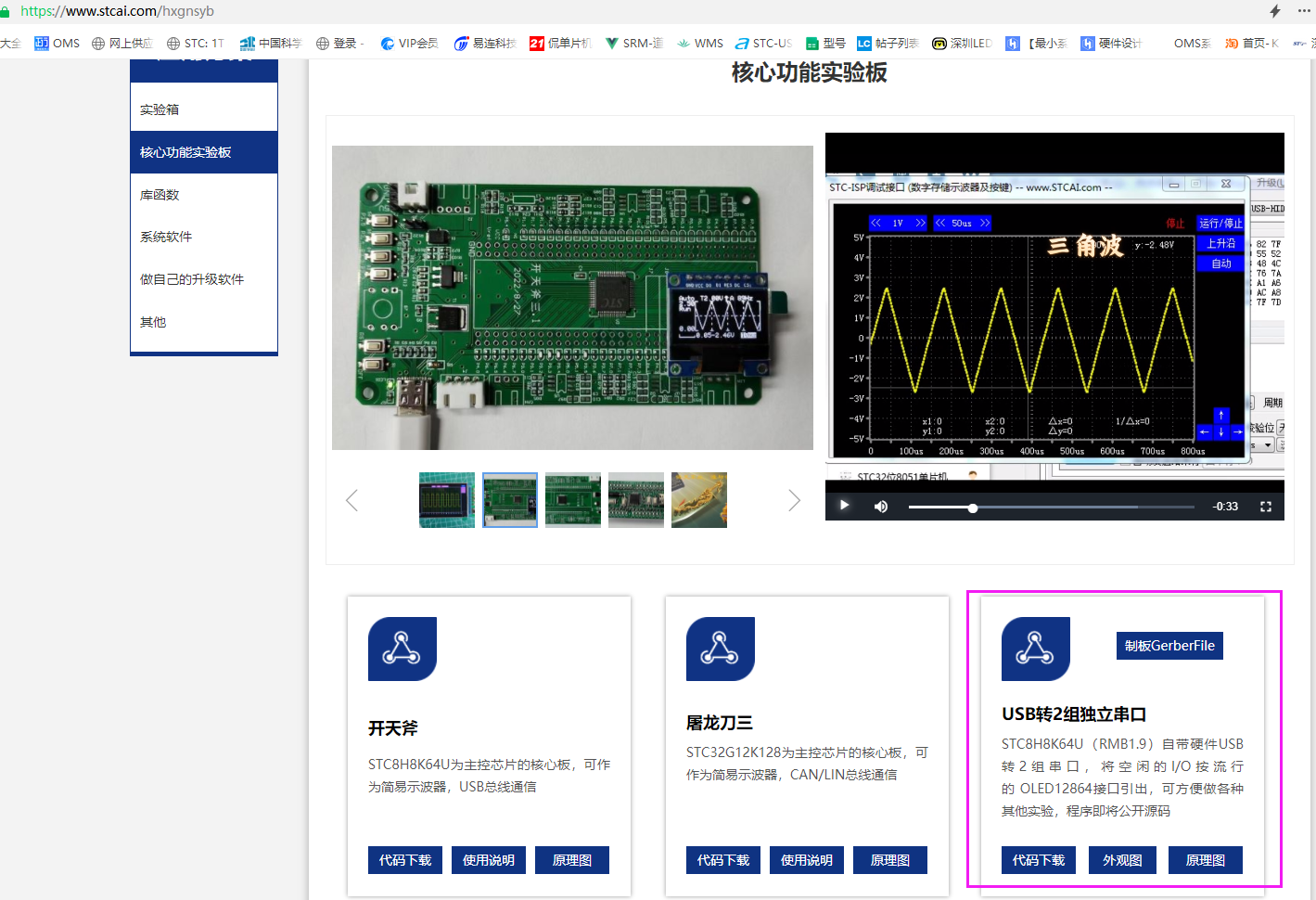Open the 登录 bookmark
The image size is (1316, 900).
click(339, 44)
